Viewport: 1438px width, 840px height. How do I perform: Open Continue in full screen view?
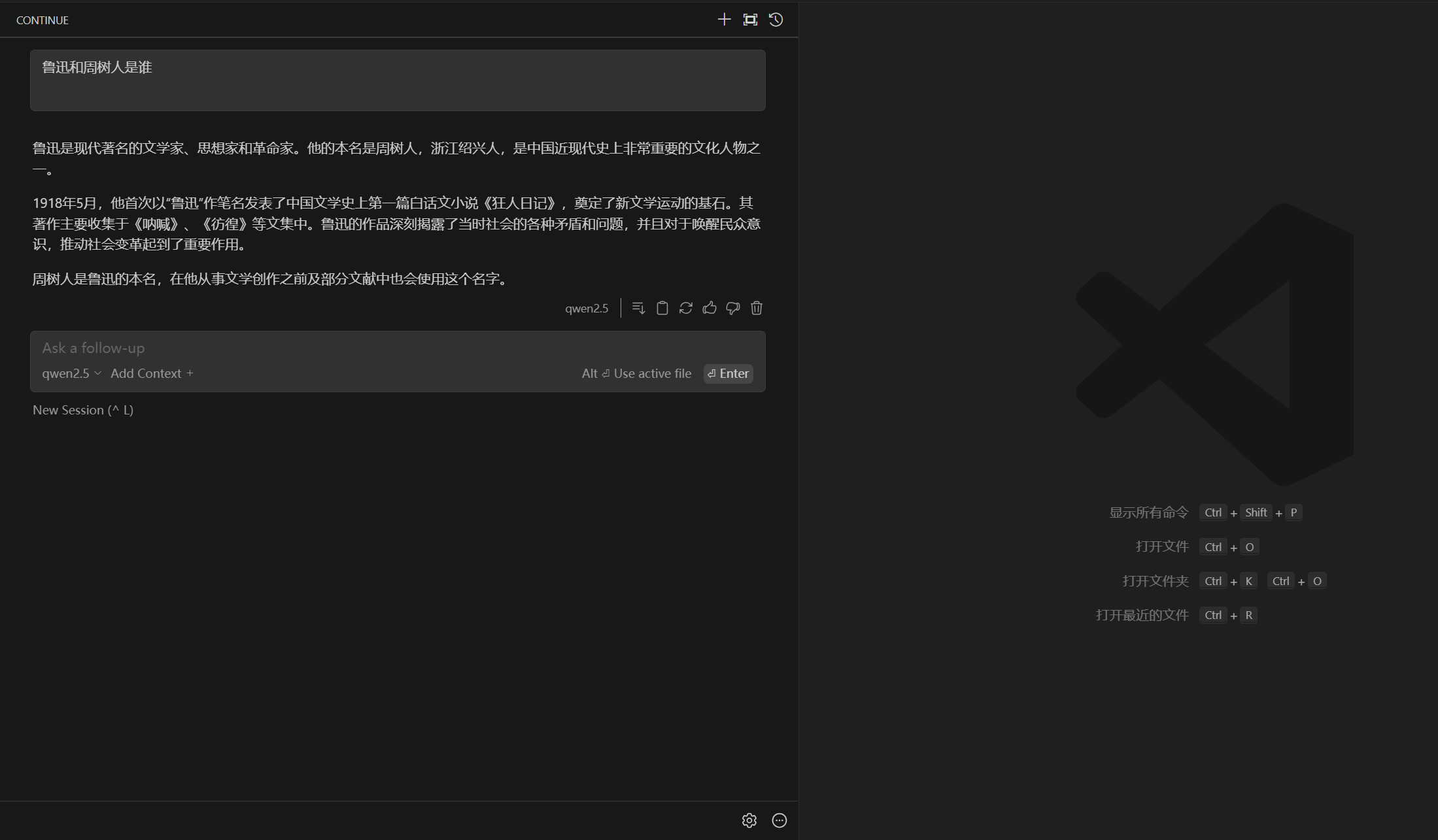pyautogui.click(x=750, y=20)
